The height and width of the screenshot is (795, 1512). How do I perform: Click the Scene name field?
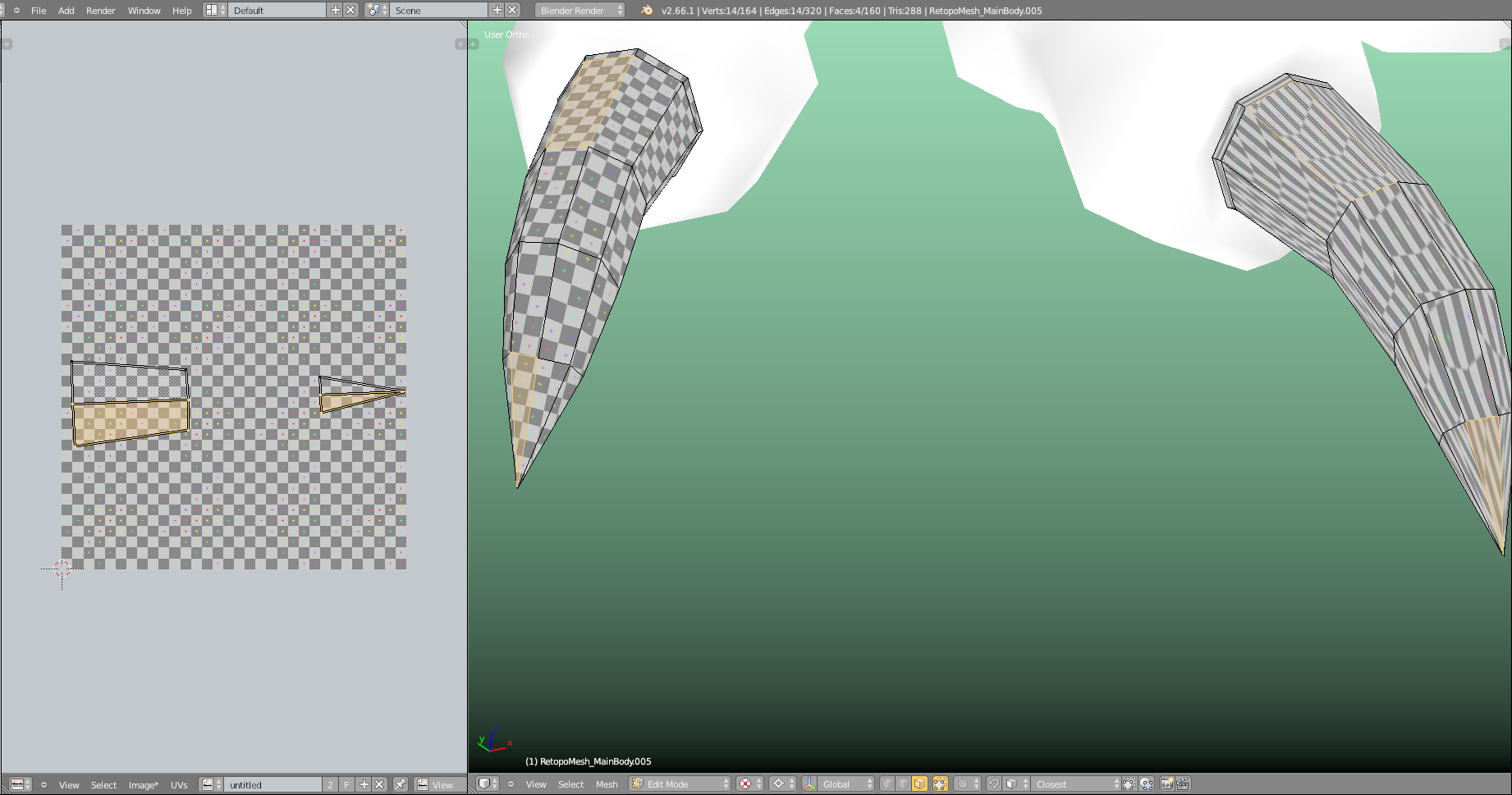tap(438, 10)
